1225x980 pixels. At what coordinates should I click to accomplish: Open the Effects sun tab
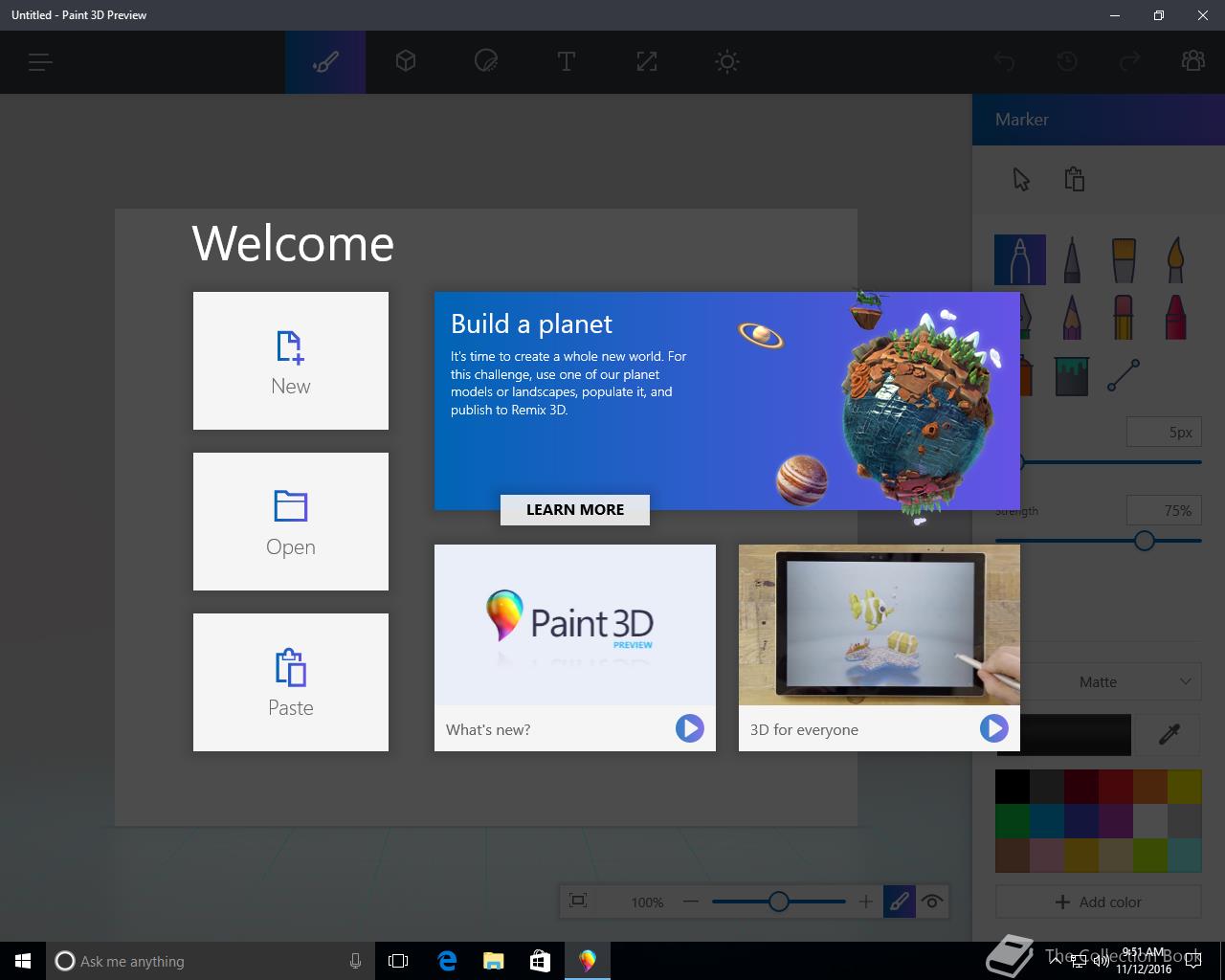(727, 62)
